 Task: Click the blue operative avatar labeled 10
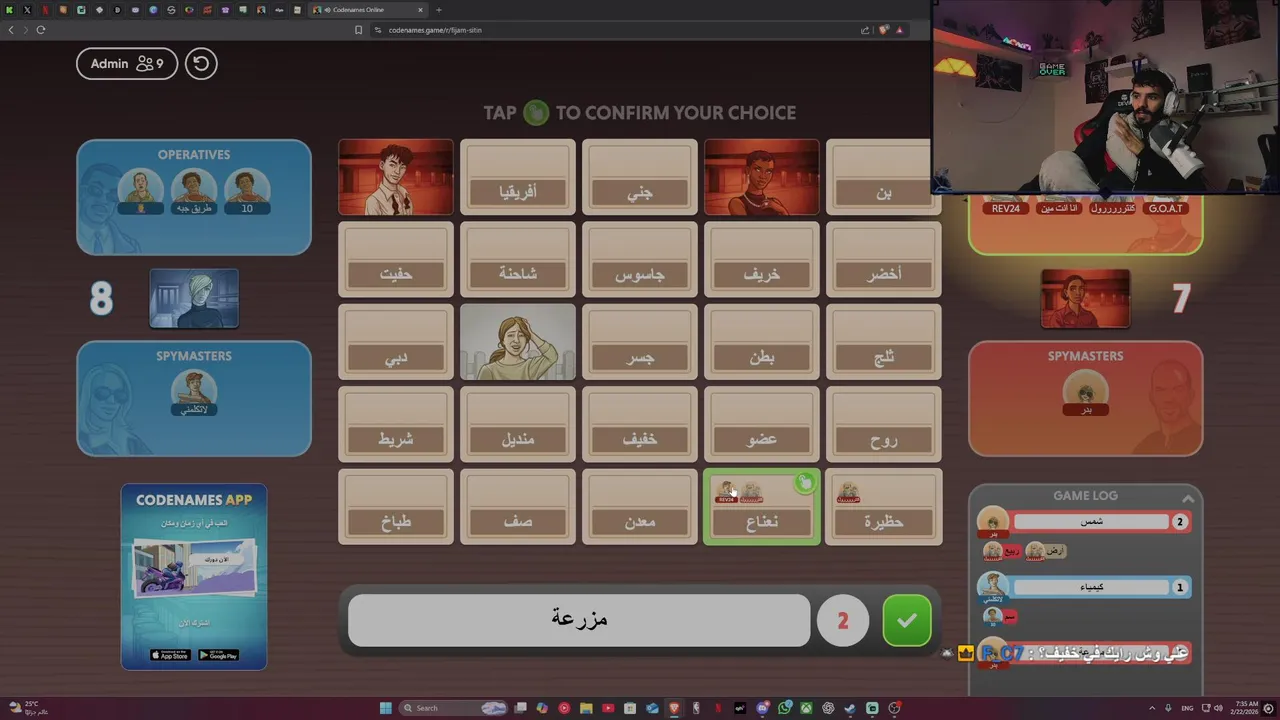click(x=247, y=191)
